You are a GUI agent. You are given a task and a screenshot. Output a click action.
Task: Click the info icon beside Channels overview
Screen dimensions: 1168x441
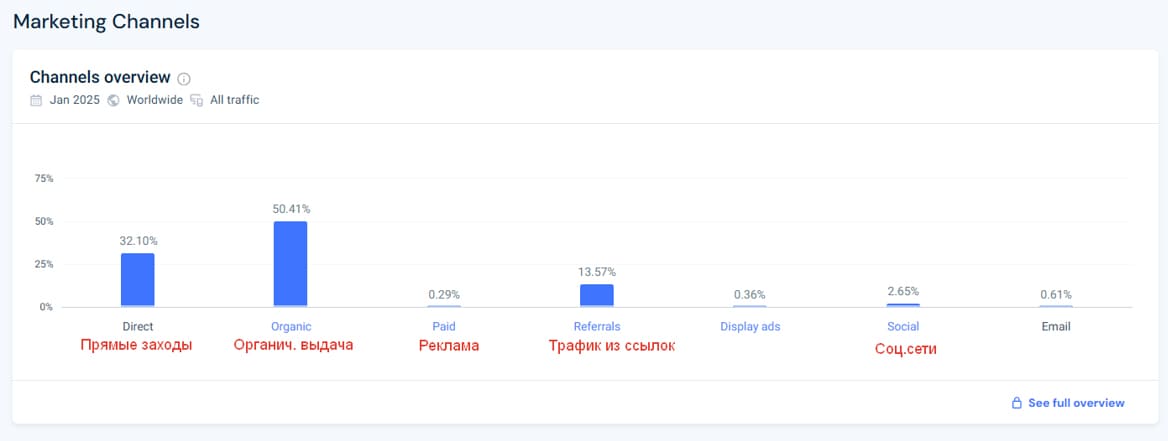pos(184,78)
